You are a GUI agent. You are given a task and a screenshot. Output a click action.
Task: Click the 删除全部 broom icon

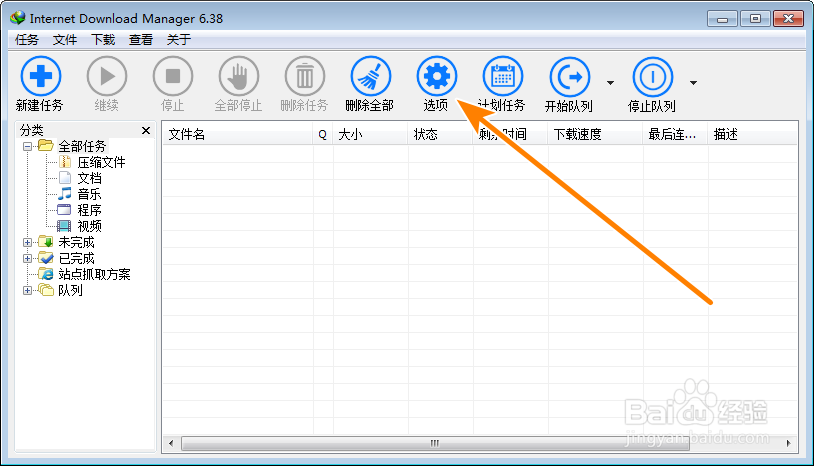[x=371, y=76]
